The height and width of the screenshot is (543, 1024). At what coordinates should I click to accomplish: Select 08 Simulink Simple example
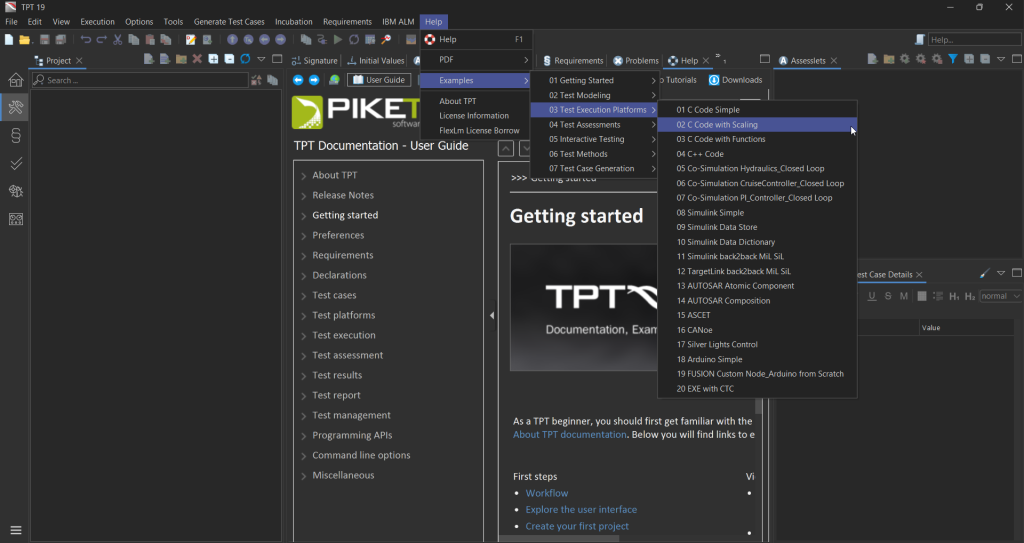coord(710,213)
